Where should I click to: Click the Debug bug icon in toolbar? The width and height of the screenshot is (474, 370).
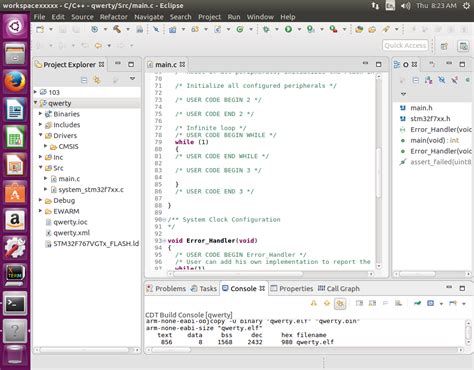pos(266,29)
